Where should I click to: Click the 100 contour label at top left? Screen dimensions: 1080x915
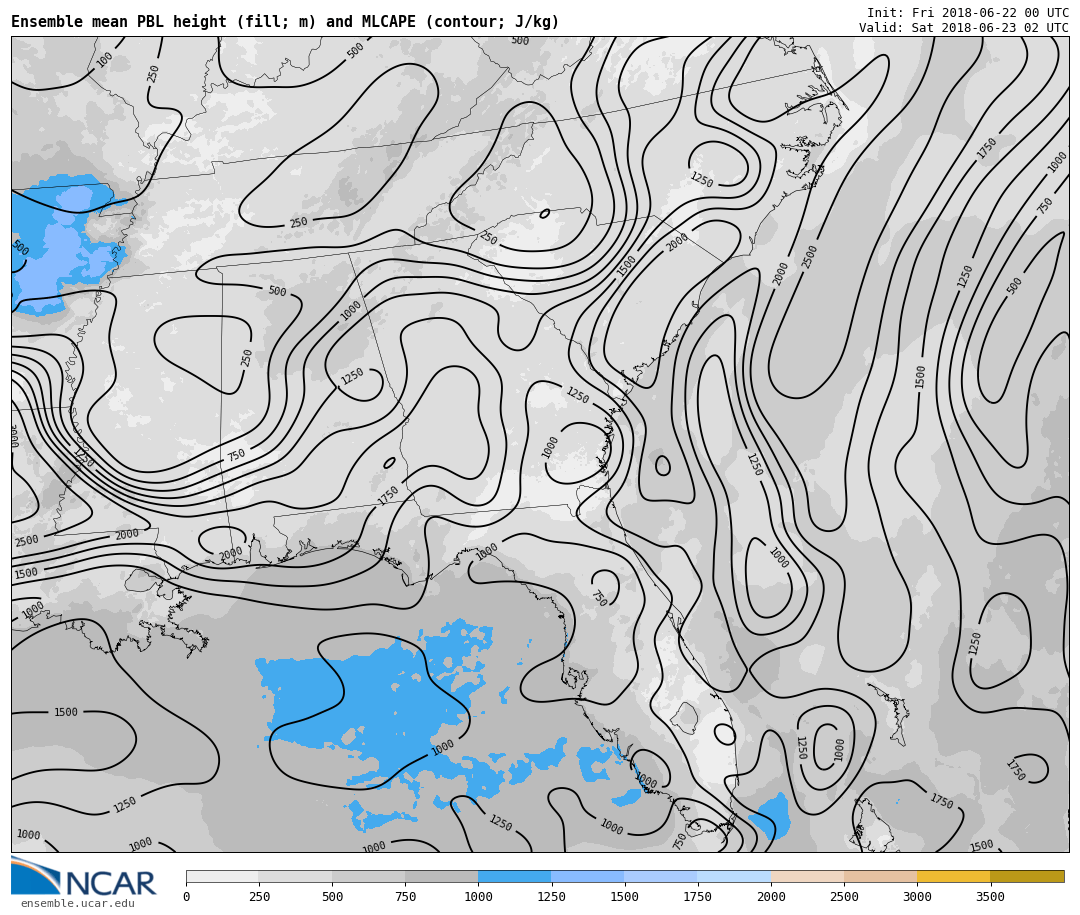[x=104, y=60]
